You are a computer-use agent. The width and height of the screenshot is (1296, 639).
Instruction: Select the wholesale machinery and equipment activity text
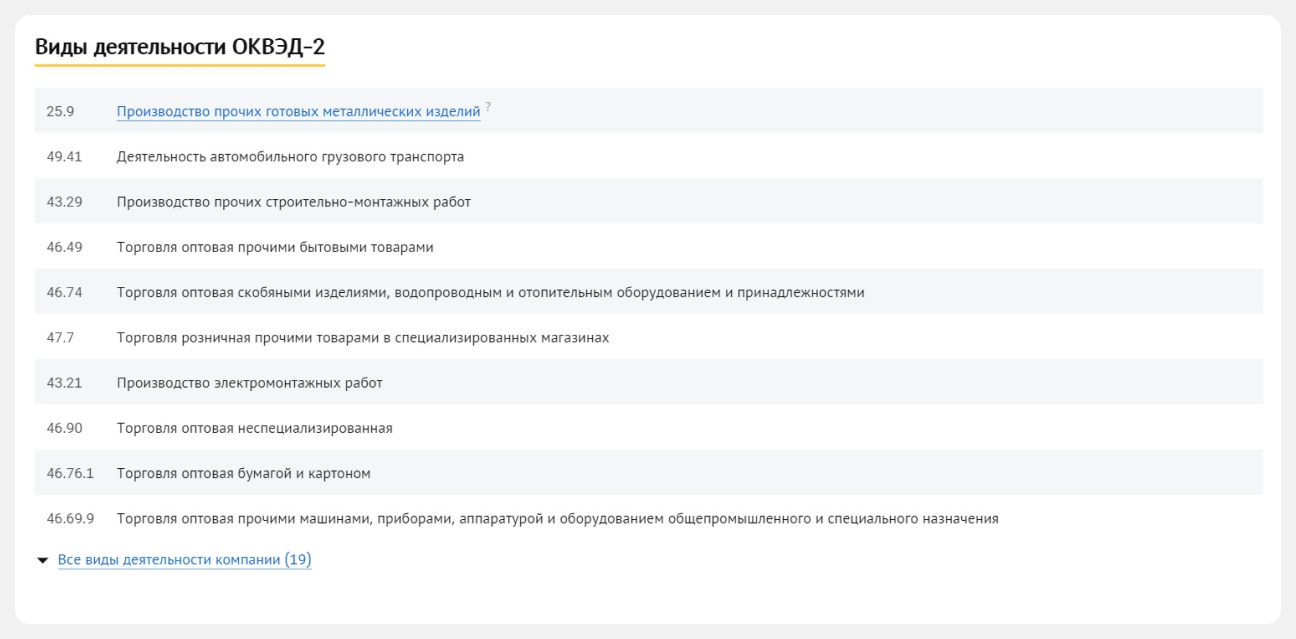click(557, 519)
